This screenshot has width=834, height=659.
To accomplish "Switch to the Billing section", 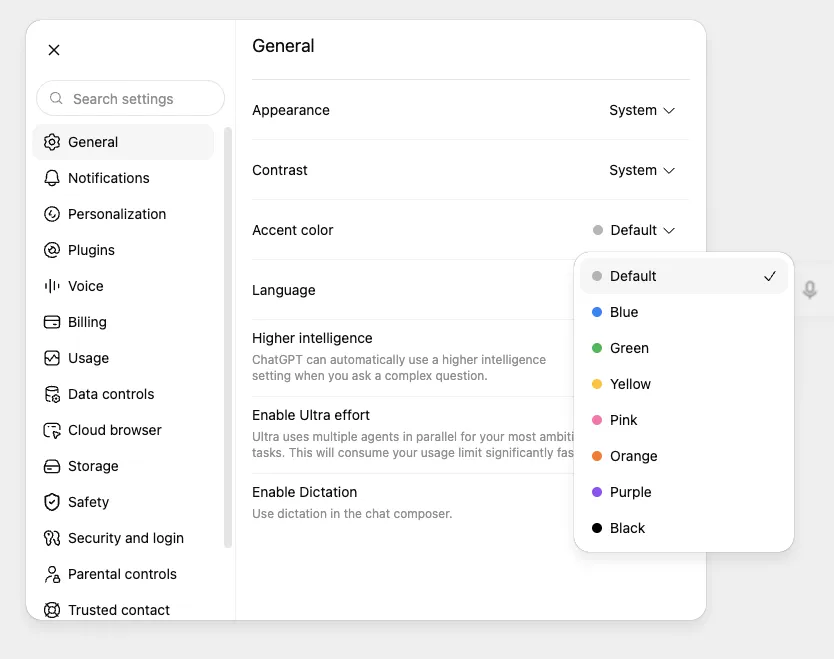I will [123, 322].
